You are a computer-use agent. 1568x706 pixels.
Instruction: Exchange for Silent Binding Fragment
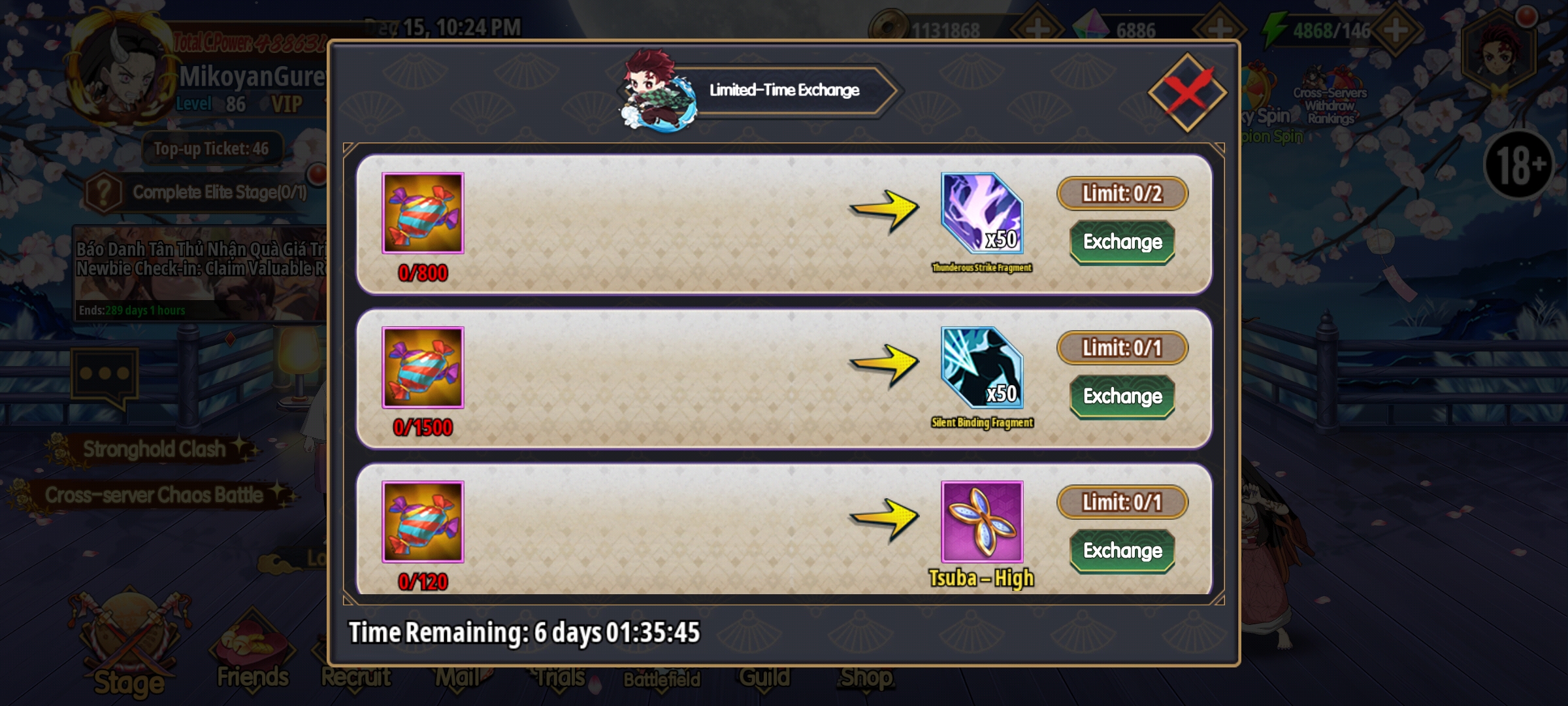click(1122, 396)
